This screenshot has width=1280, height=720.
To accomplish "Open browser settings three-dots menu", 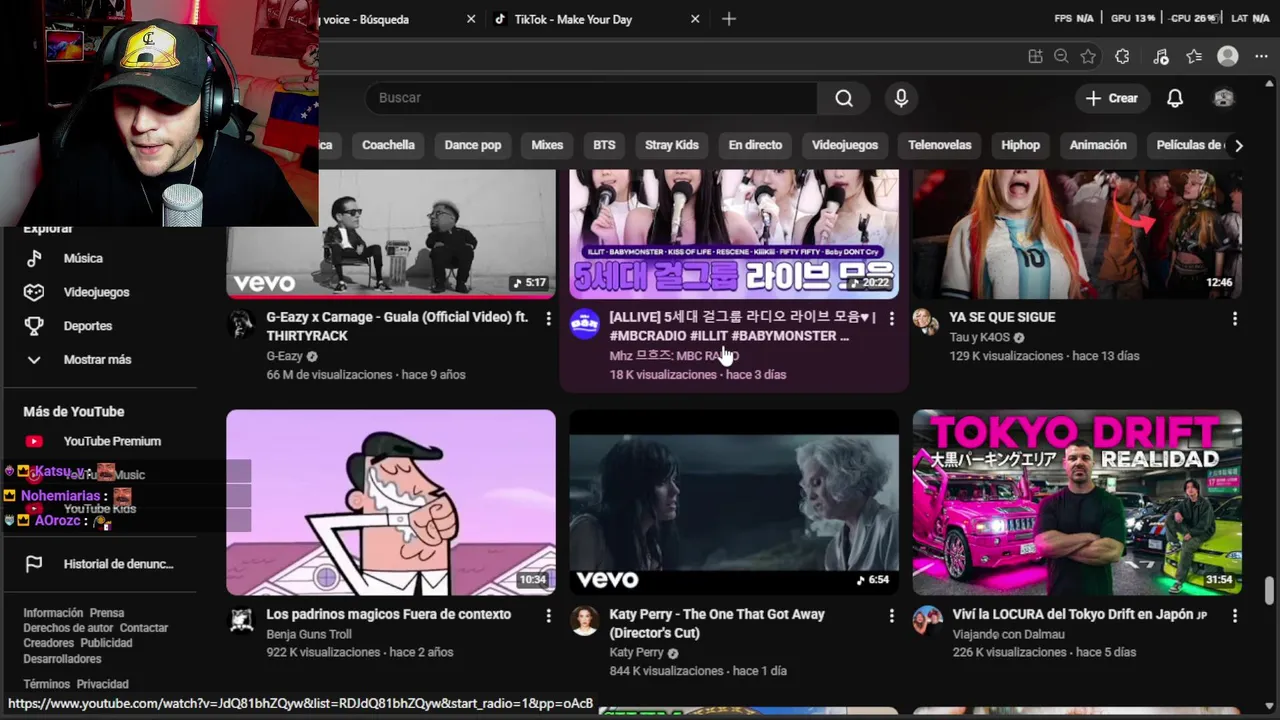I will tap(1261, 57).
